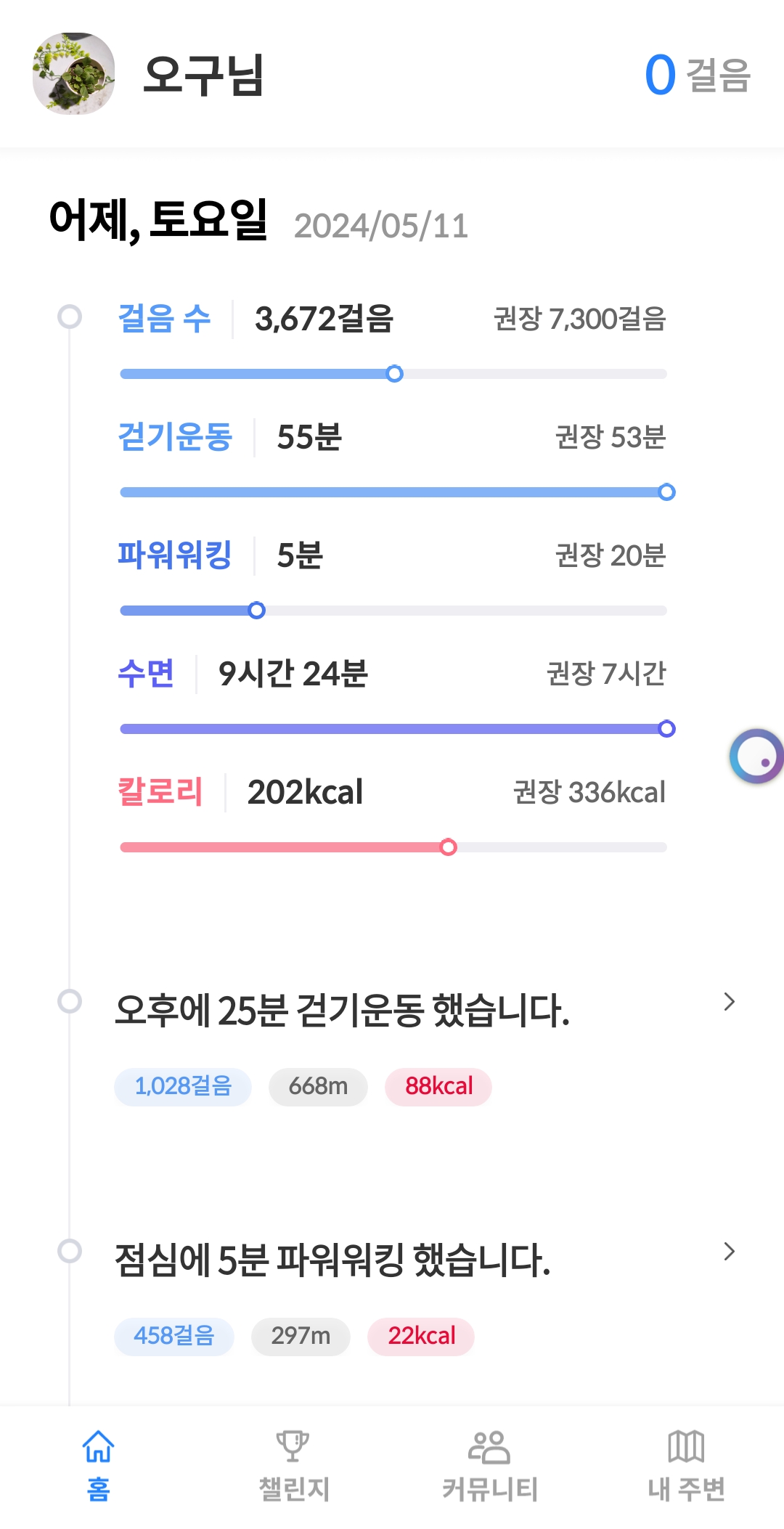Click the step count progress slider handle

394,374
